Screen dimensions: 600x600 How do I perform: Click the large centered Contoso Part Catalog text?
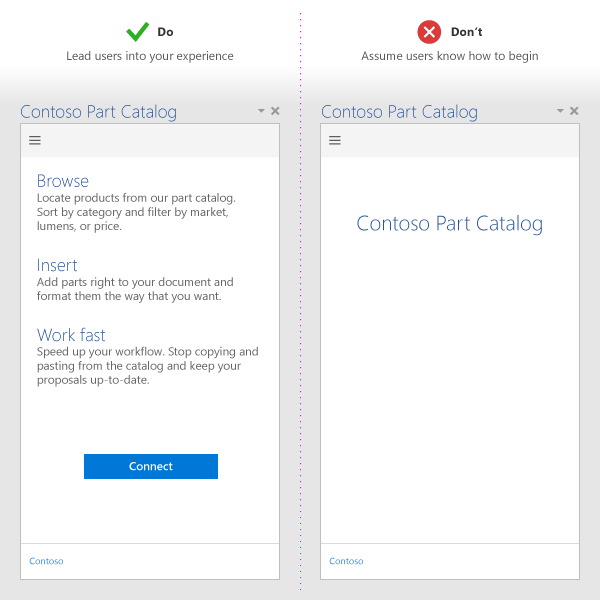[x=449, y=223]
